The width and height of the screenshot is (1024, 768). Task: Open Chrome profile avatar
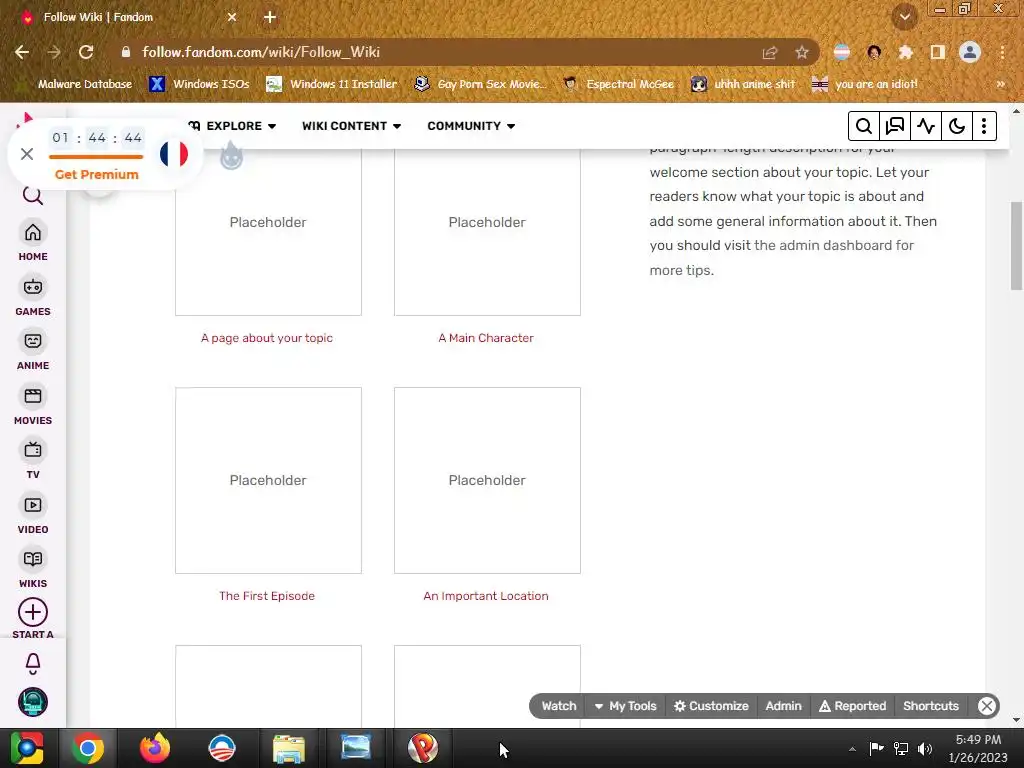(970, 52)
